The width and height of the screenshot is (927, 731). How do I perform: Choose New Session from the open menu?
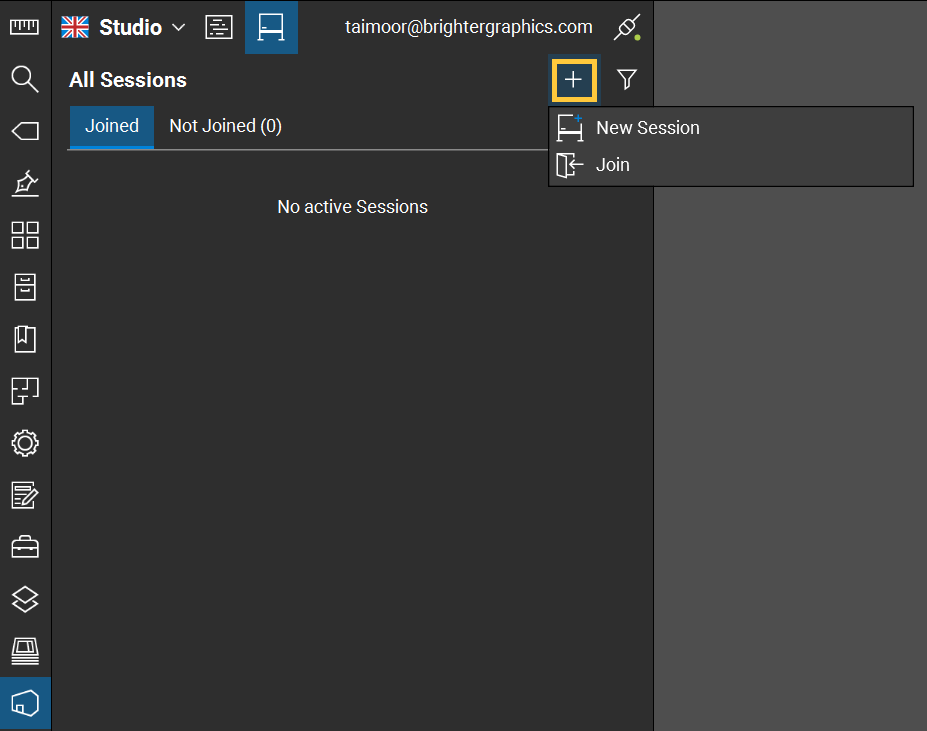tap(647, 128)
